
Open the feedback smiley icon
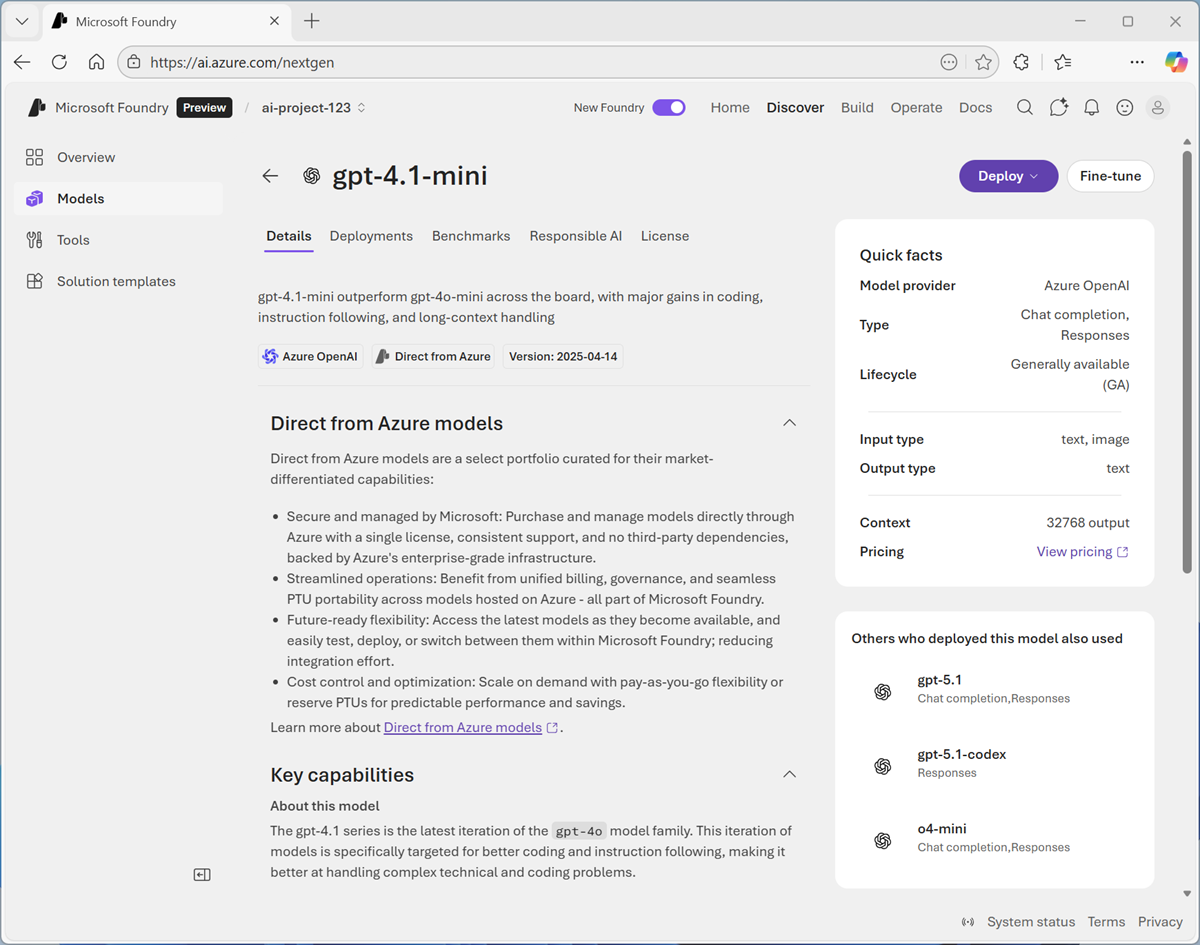[x=1124, y=107]
